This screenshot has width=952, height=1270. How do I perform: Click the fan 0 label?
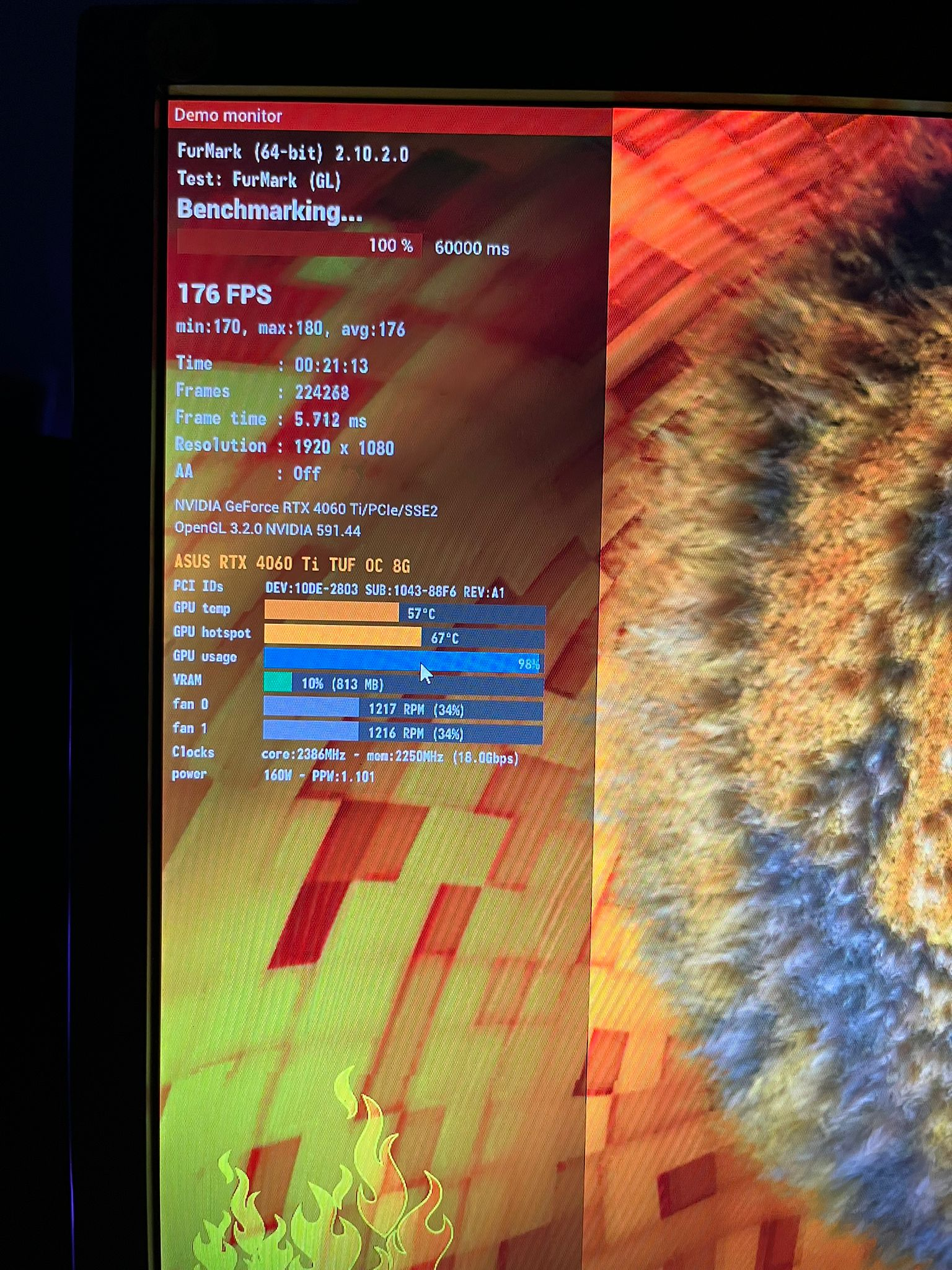(x=190, y=704)
